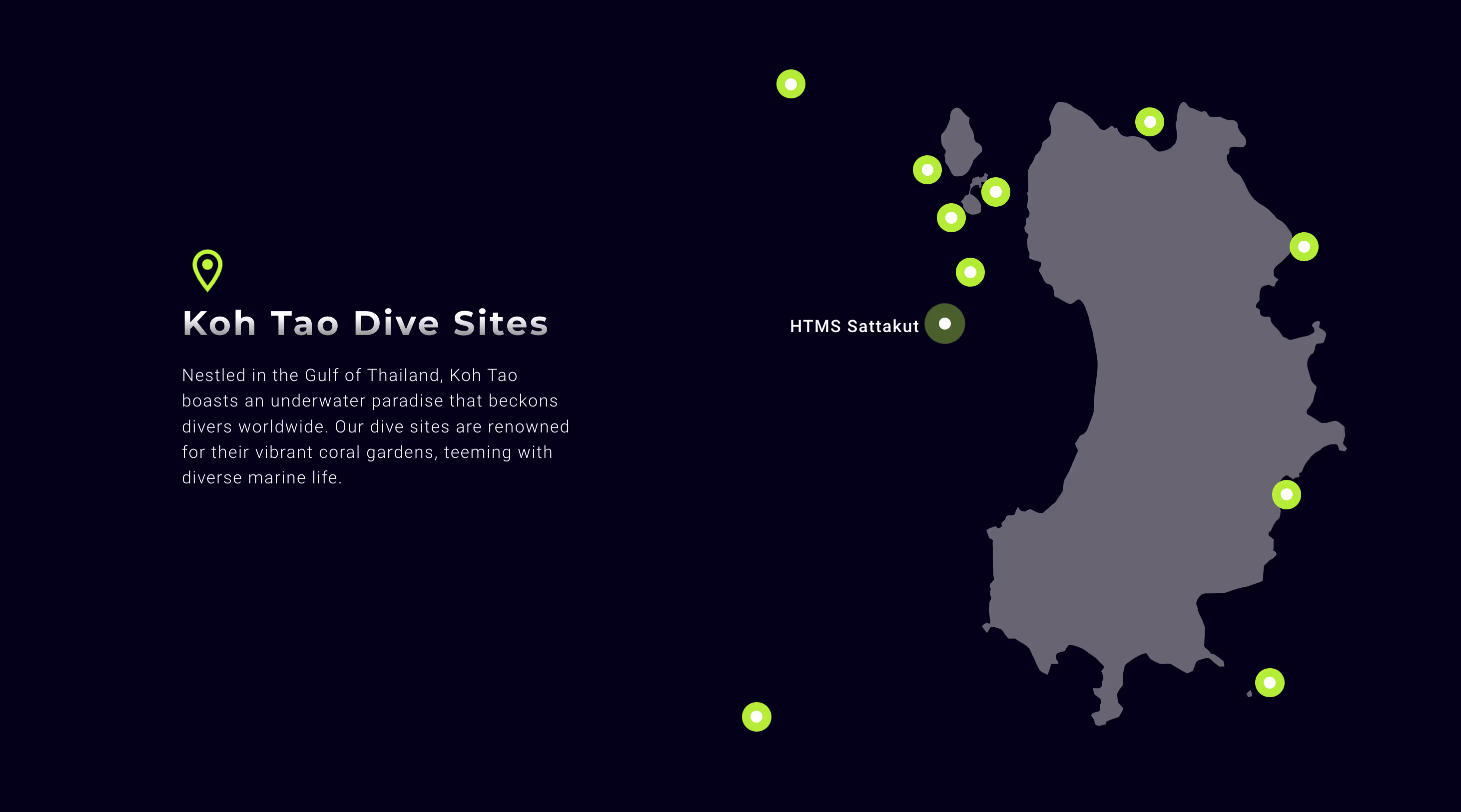Image resolution: width=1461 pixels, height=812 pixels.
Task: Select the highlighted HTMS Sattakut dive site marker
Action: pyautogui.click(x=944, y=324)
